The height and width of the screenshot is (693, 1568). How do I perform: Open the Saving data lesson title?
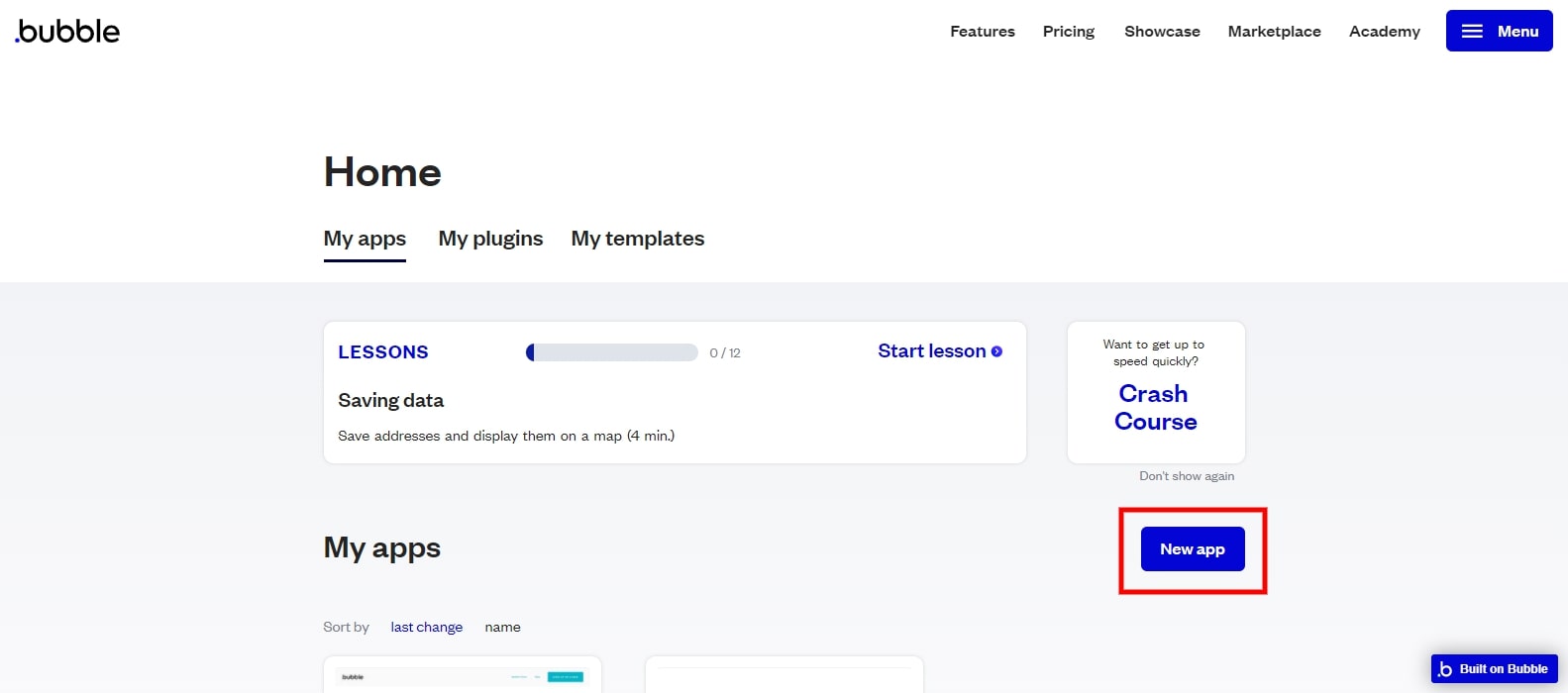[x=390, y=400]
